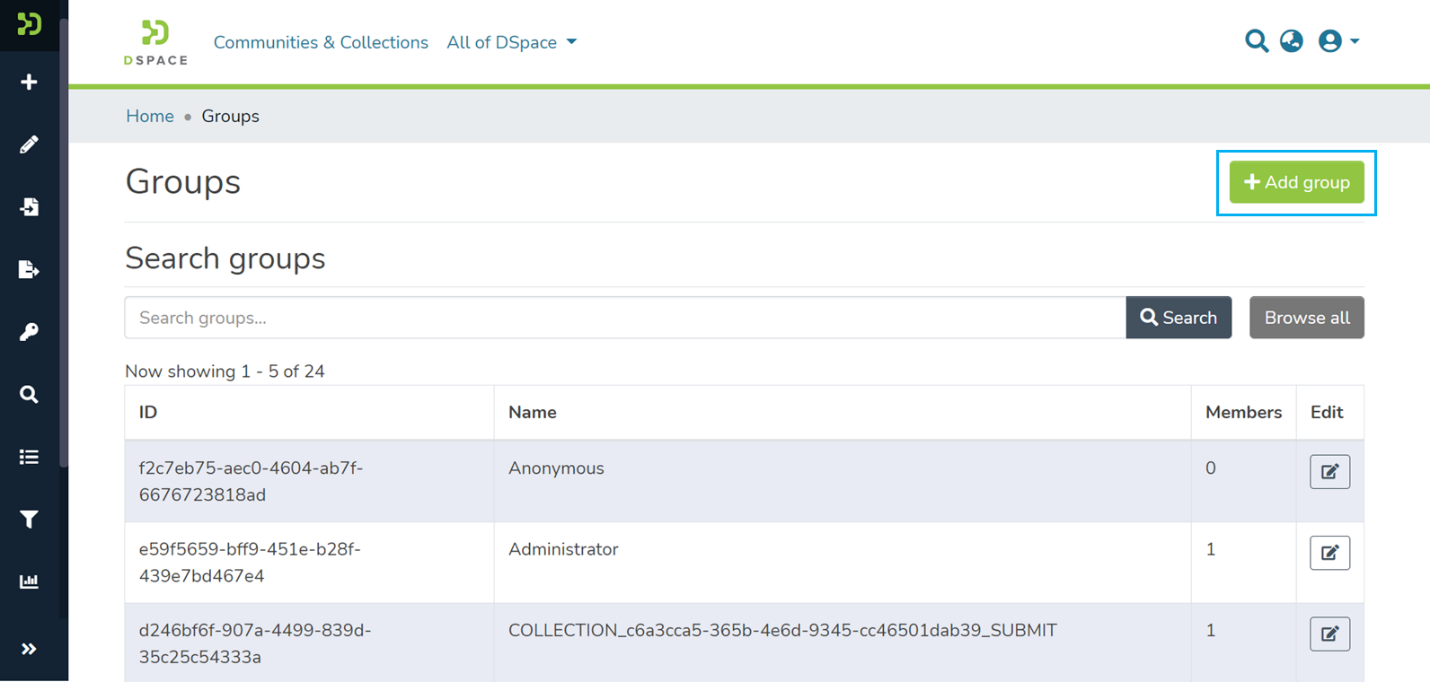
Task: Open the key Access Control icon
Action: coord(29,332)
